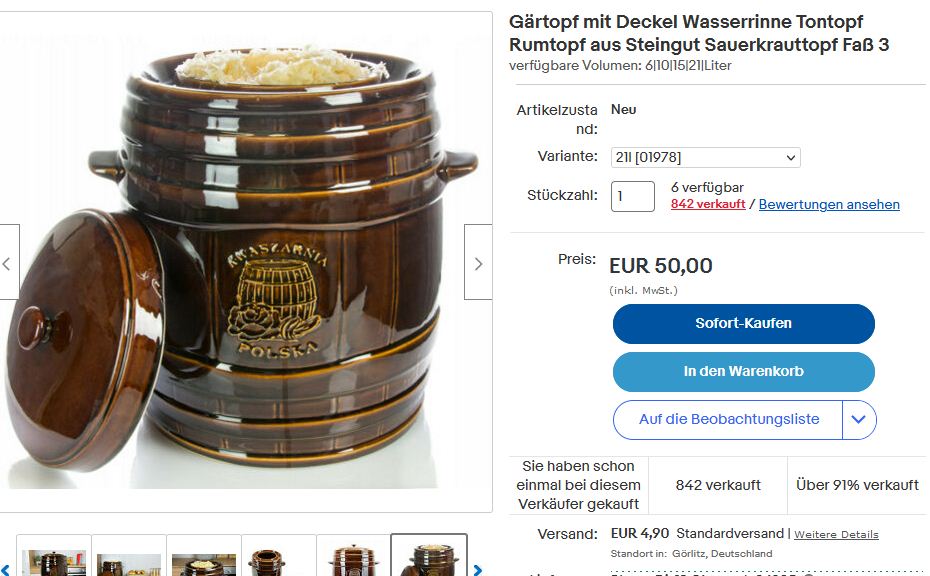Show previous product image with left arrow
930x576 pixels.
click(x=9, y=262)
